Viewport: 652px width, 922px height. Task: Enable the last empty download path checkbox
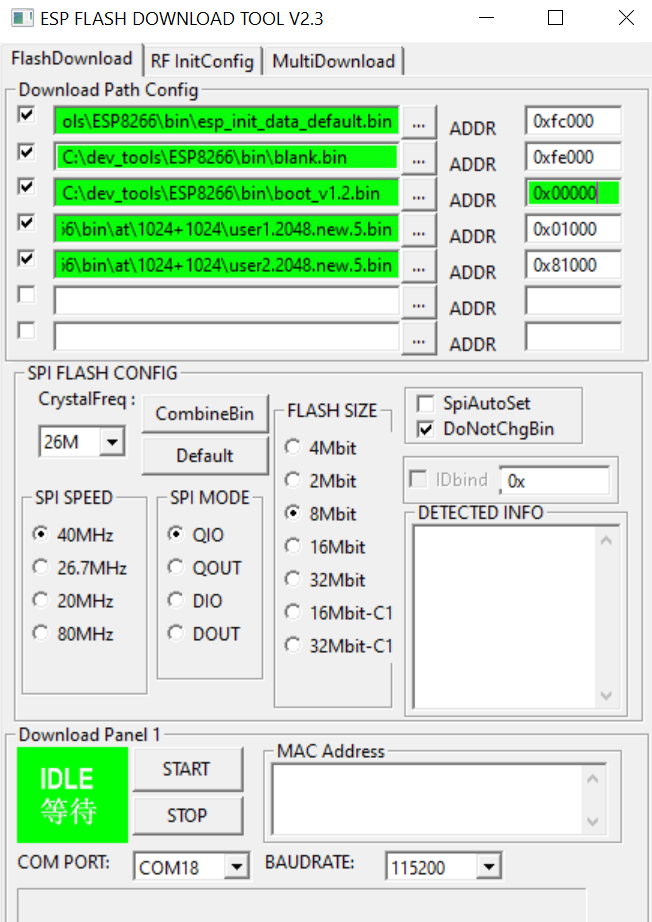pyautogui.click(x=26, y=330)
